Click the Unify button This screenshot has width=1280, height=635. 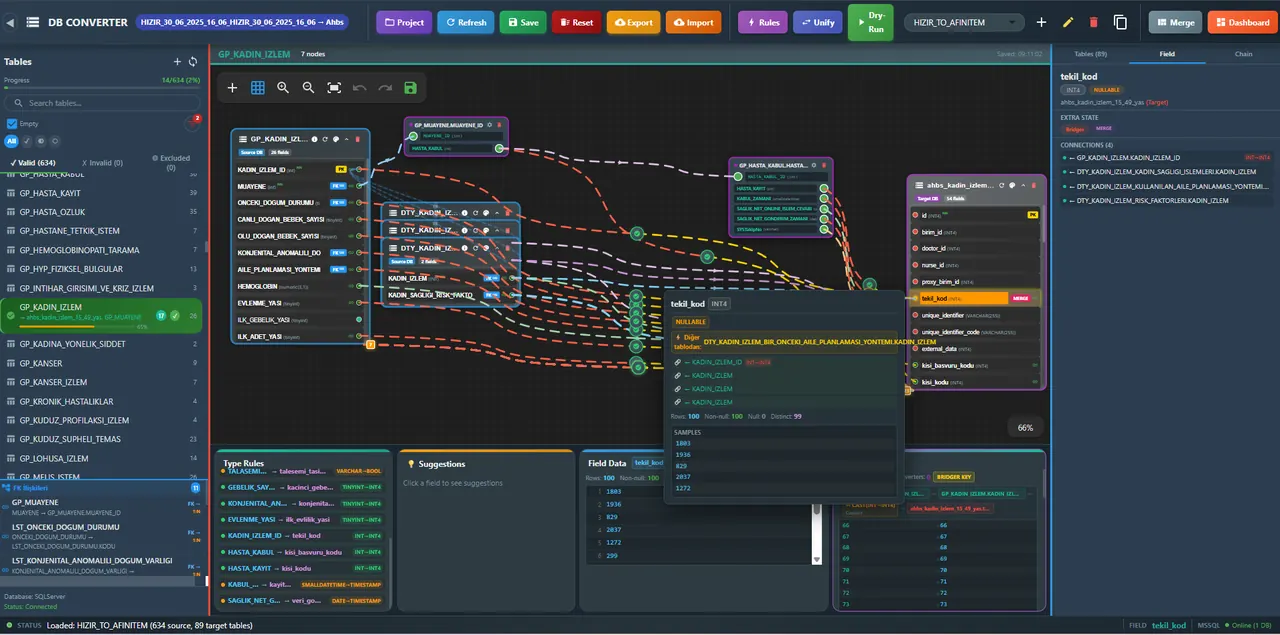[818, 22]
